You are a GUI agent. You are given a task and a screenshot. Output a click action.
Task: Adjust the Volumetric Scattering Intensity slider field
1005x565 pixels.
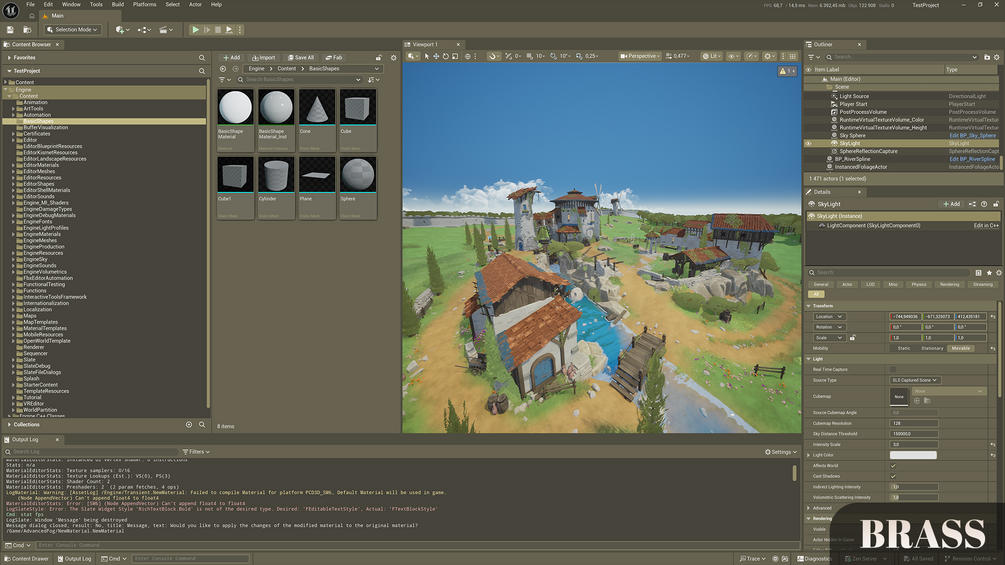pyautogui.click(x=914, y=497)
